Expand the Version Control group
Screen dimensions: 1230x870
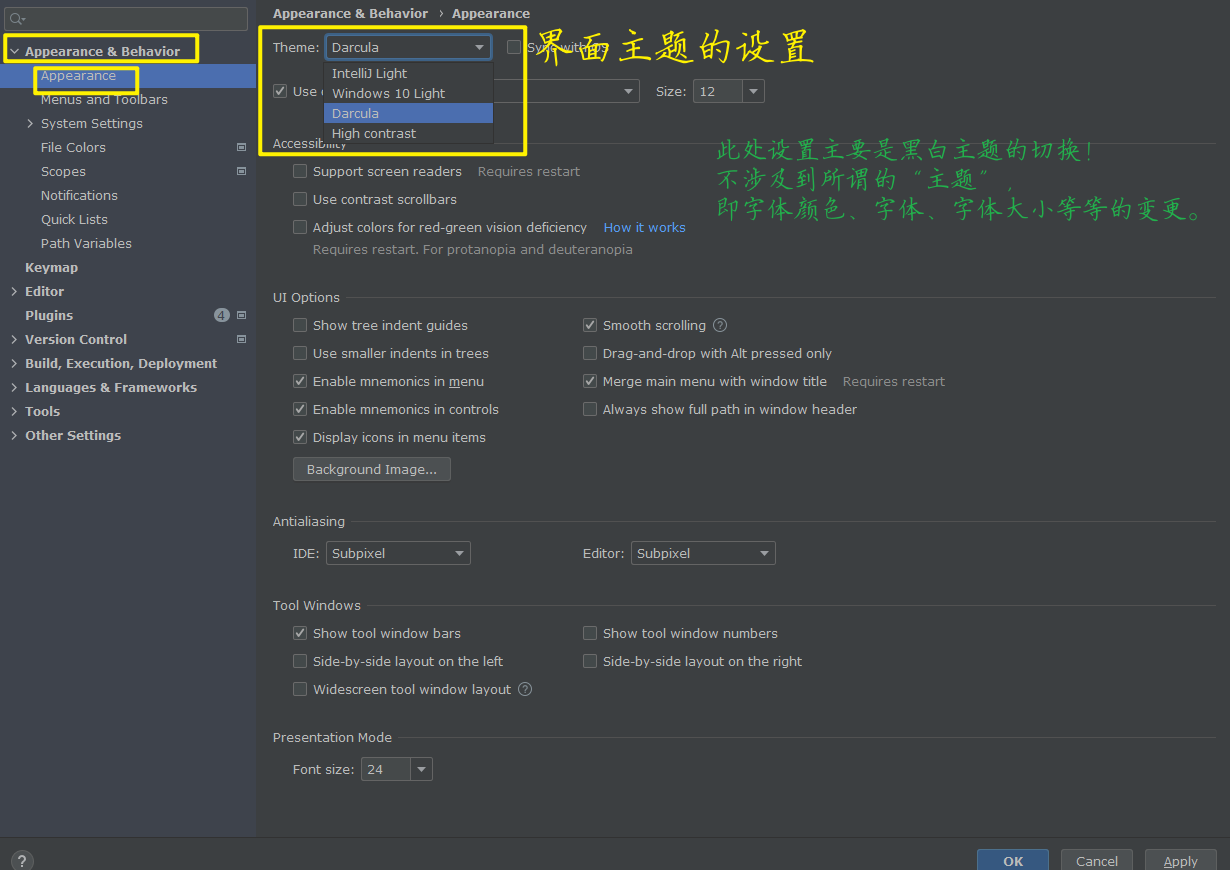[x=14, y=339]
